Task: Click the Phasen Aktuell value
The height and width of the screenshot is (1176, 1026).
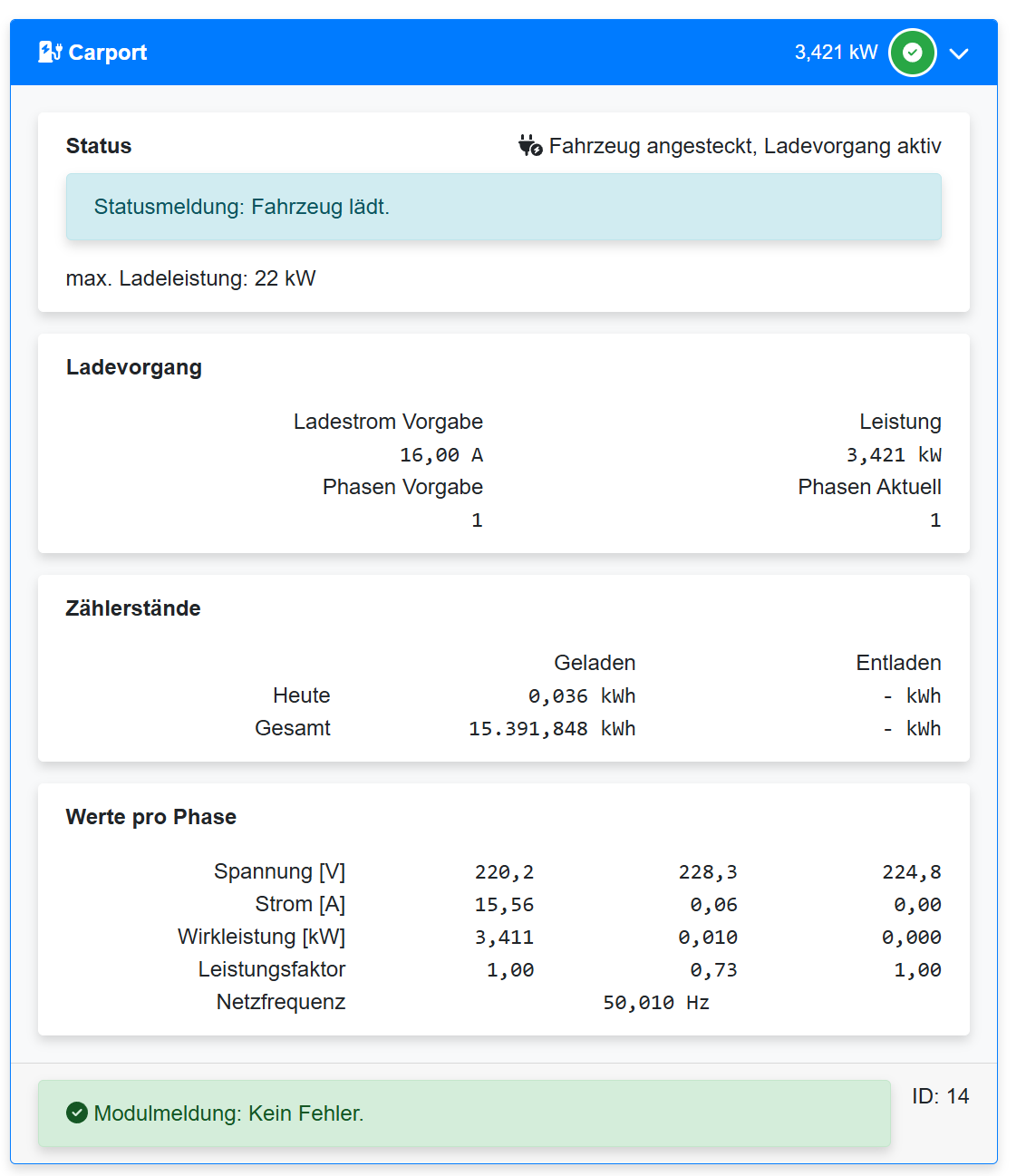Action: coord(934,520)
